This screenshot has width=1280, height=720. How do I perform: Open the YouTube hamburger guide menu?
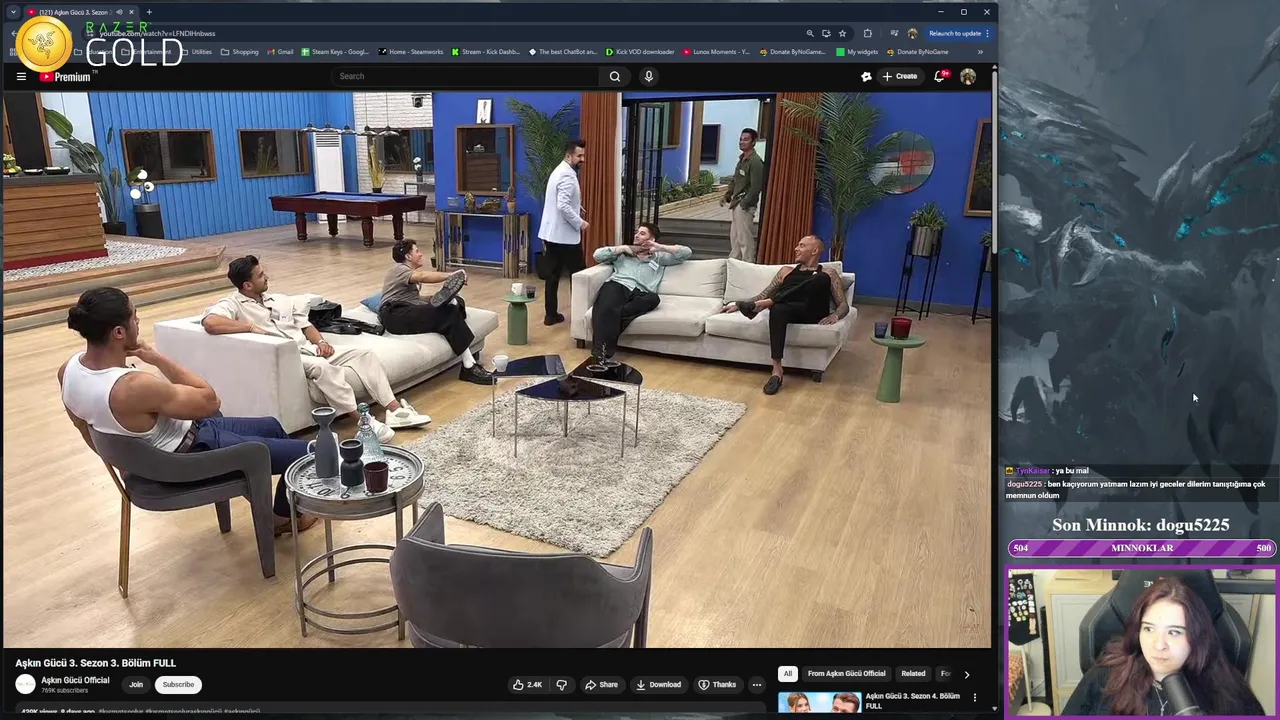pos(21,76)
